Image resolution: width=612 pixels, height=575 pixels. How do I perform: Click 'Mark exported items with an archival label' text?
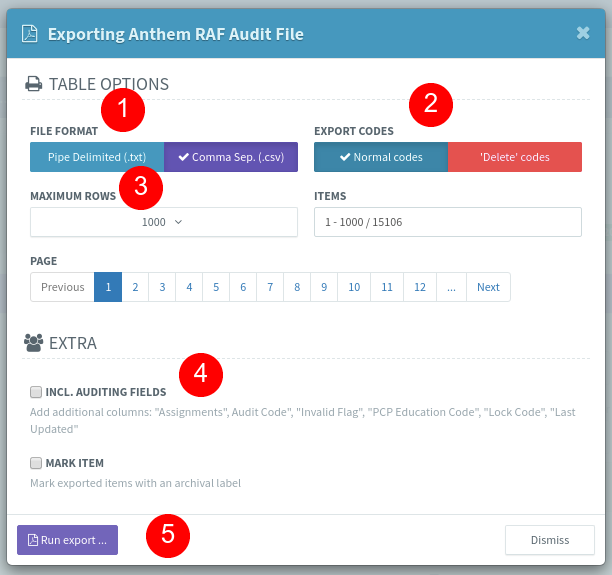click(x=135, y=483)
